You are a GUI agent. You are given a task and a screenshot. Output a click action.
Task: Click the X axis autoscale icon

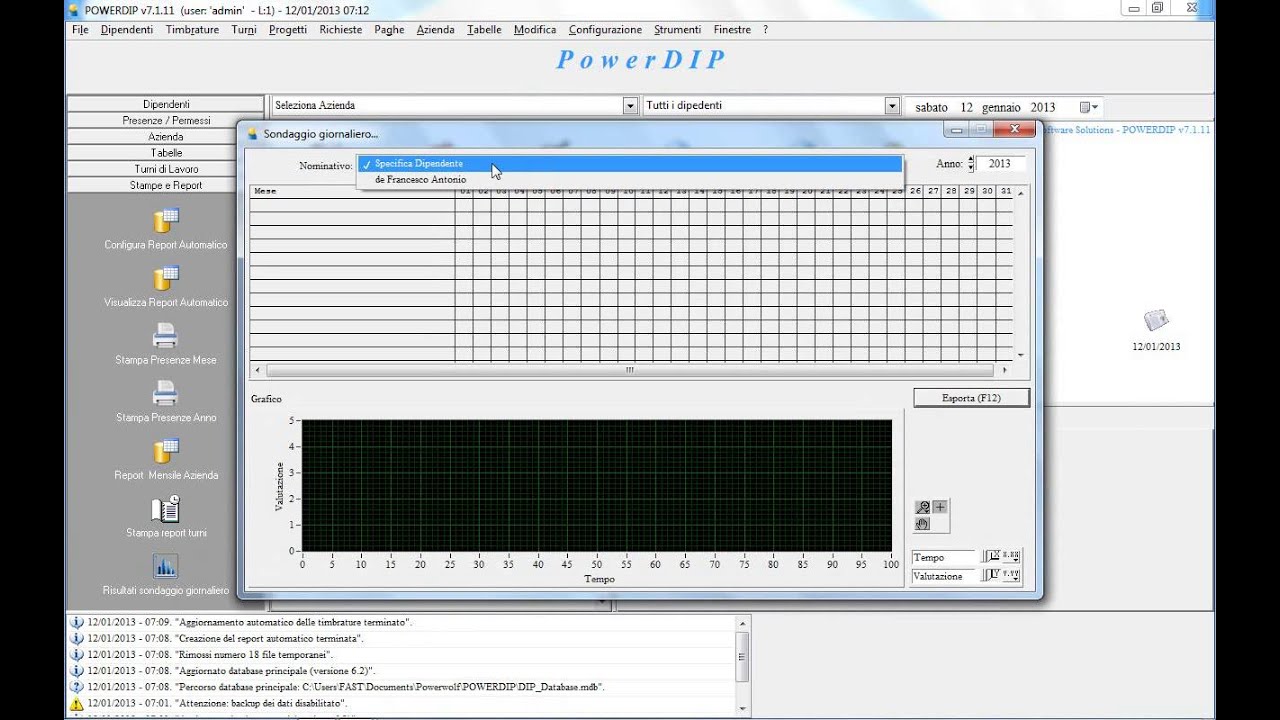(x=992, y=556)
